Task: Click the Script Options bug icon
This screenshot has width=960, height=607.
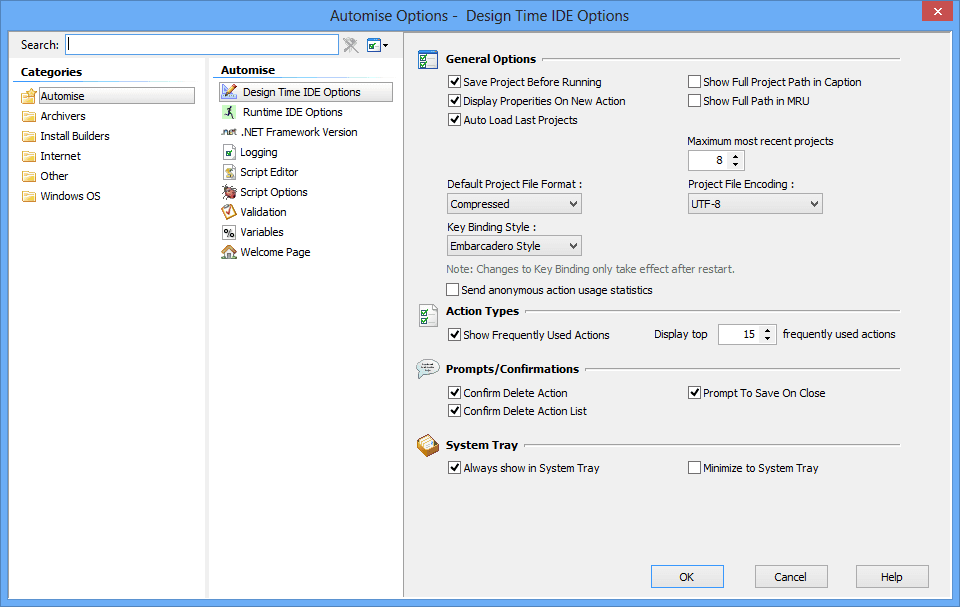Action: 229,192
